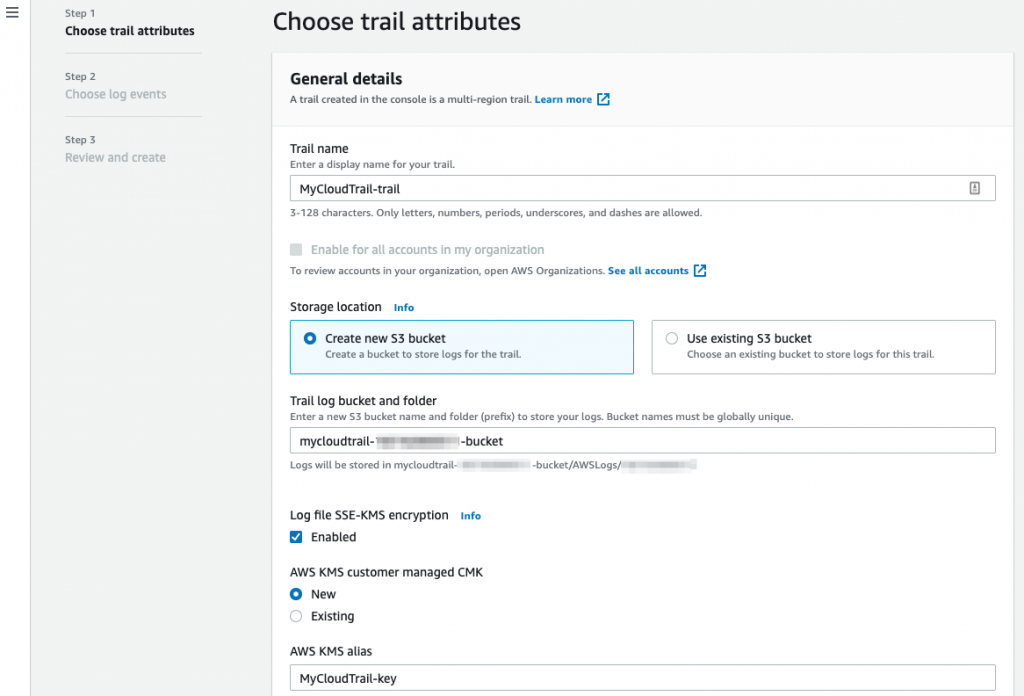Click the 'Logs will be stored in' helper text

pos(493,465)
